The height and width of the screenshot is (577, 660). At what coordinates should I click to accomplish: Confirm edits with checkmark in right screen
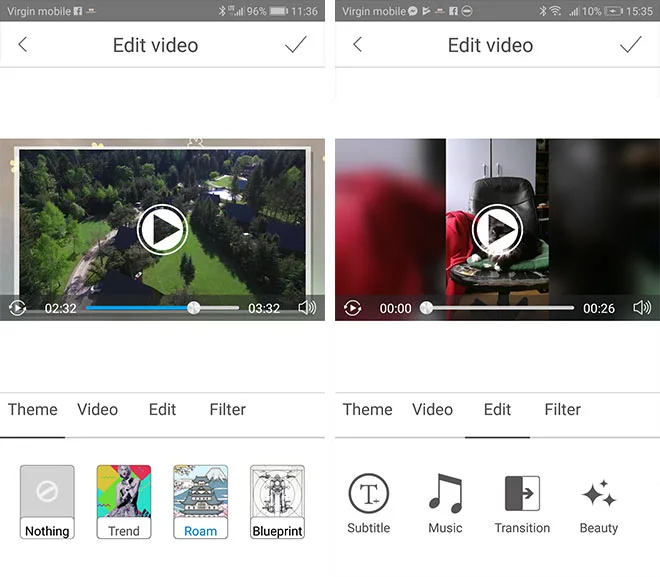coord(630,45)
